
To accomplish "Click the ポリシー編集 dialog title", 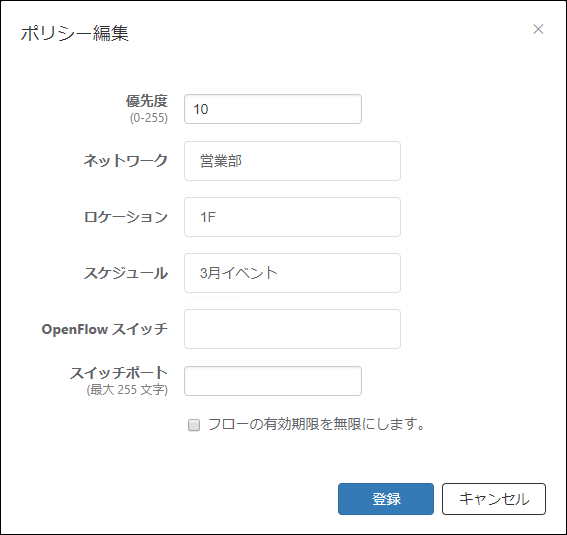I will pyautogui.click(x=74, y=33).
